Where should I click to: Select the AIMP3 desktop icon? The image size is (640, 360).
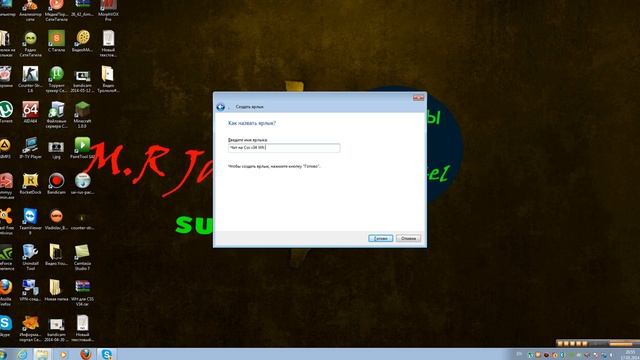click(x=5, y=148)
